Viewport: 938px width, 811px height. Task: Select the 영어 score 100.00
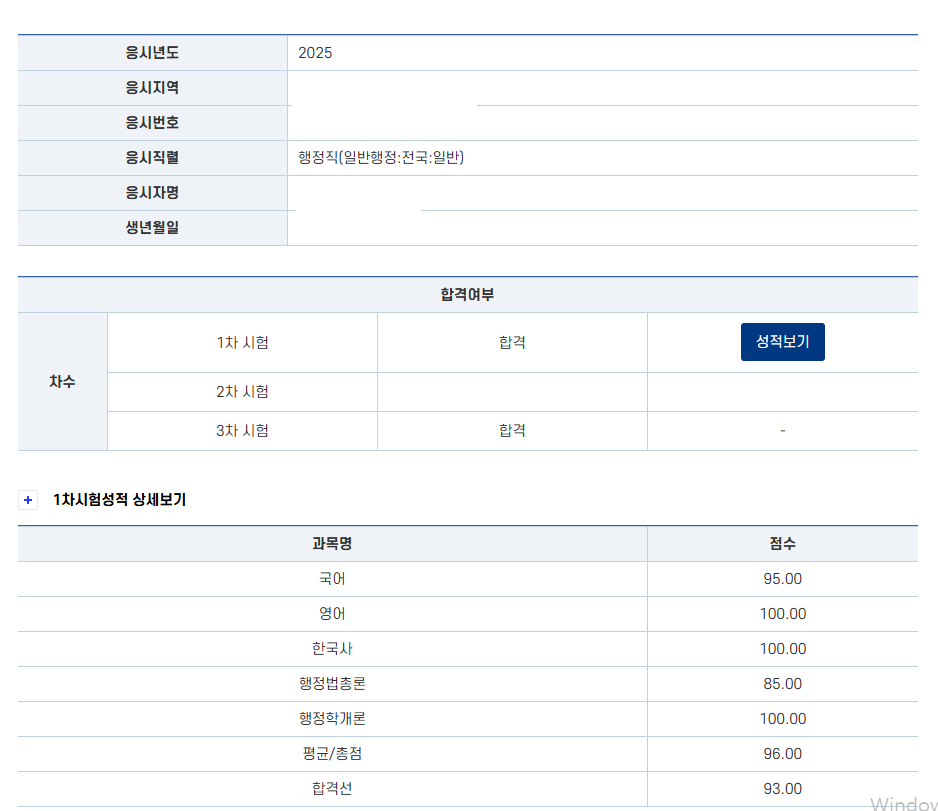(x=782, y=614)
